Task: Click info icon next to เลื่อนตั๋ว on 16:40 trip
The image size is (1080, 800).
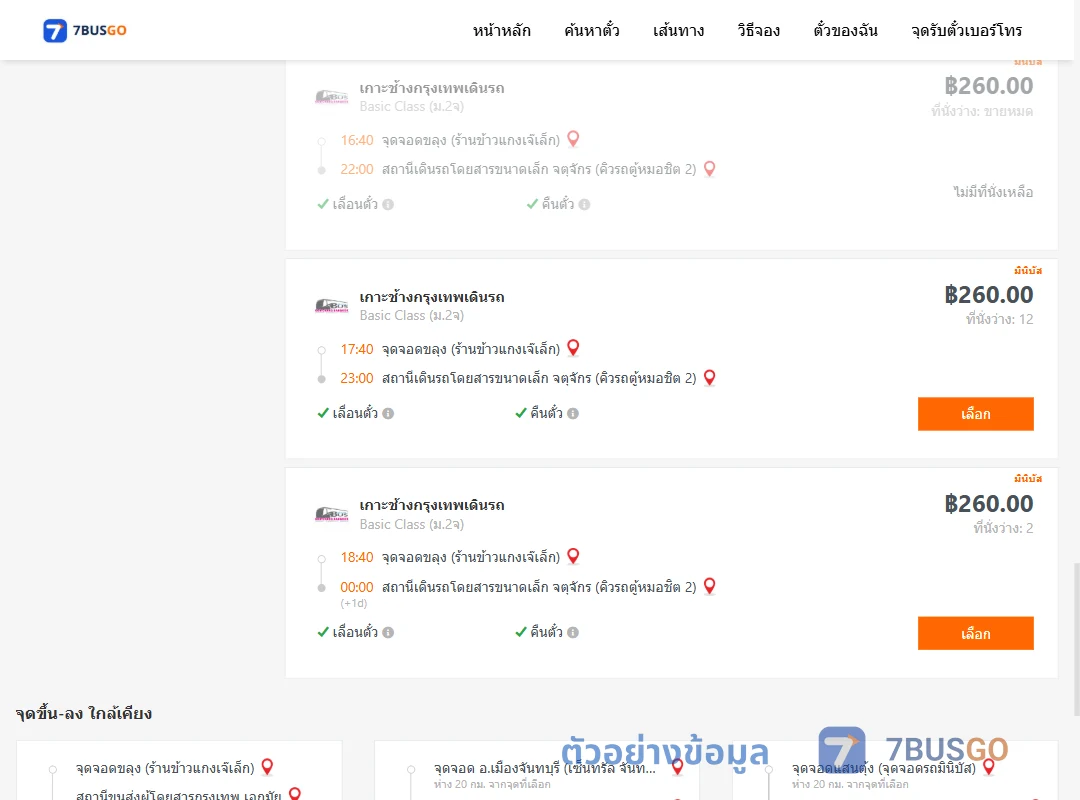Action: click(x=388, y=205)
